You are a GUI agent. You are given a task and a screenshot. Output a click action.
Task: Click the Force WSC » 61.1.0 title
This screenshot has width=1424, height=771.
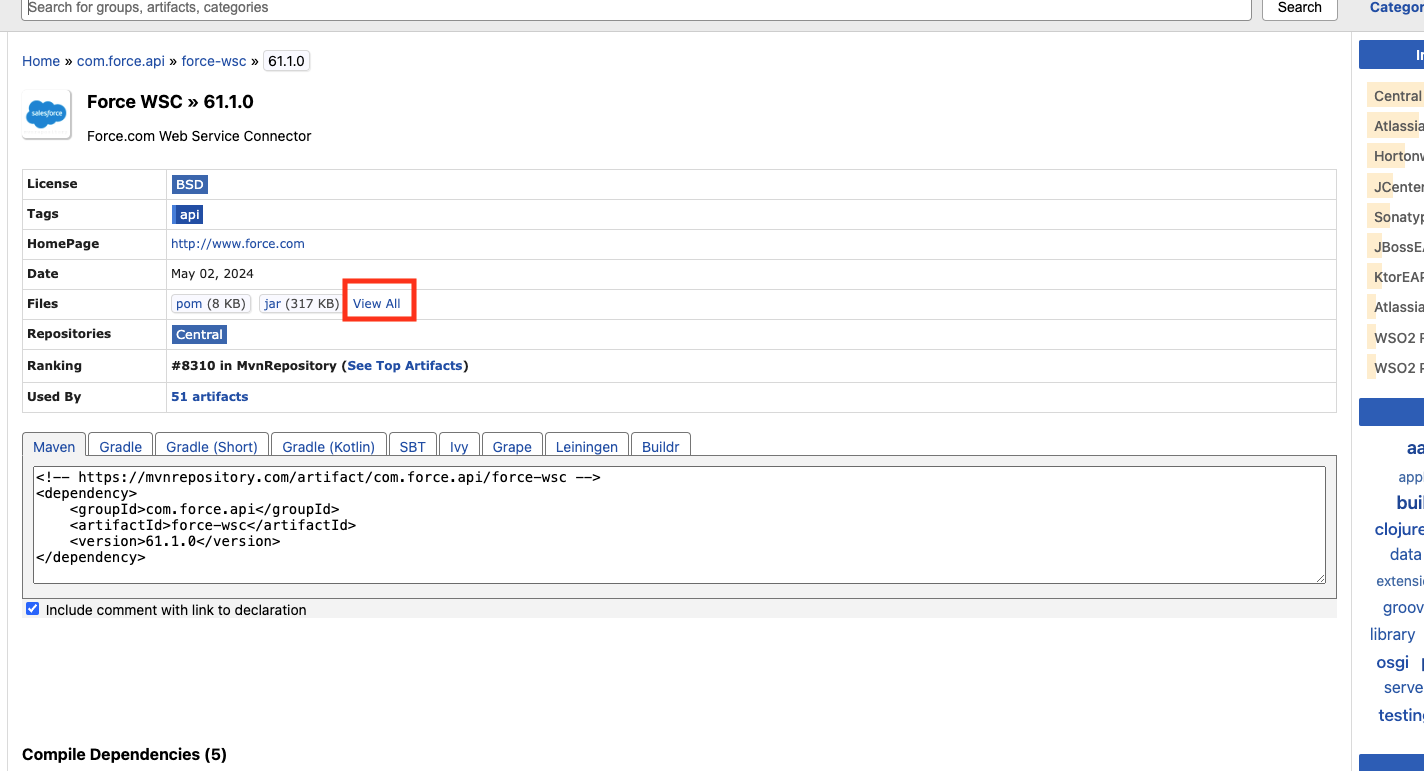coord(170,102)
